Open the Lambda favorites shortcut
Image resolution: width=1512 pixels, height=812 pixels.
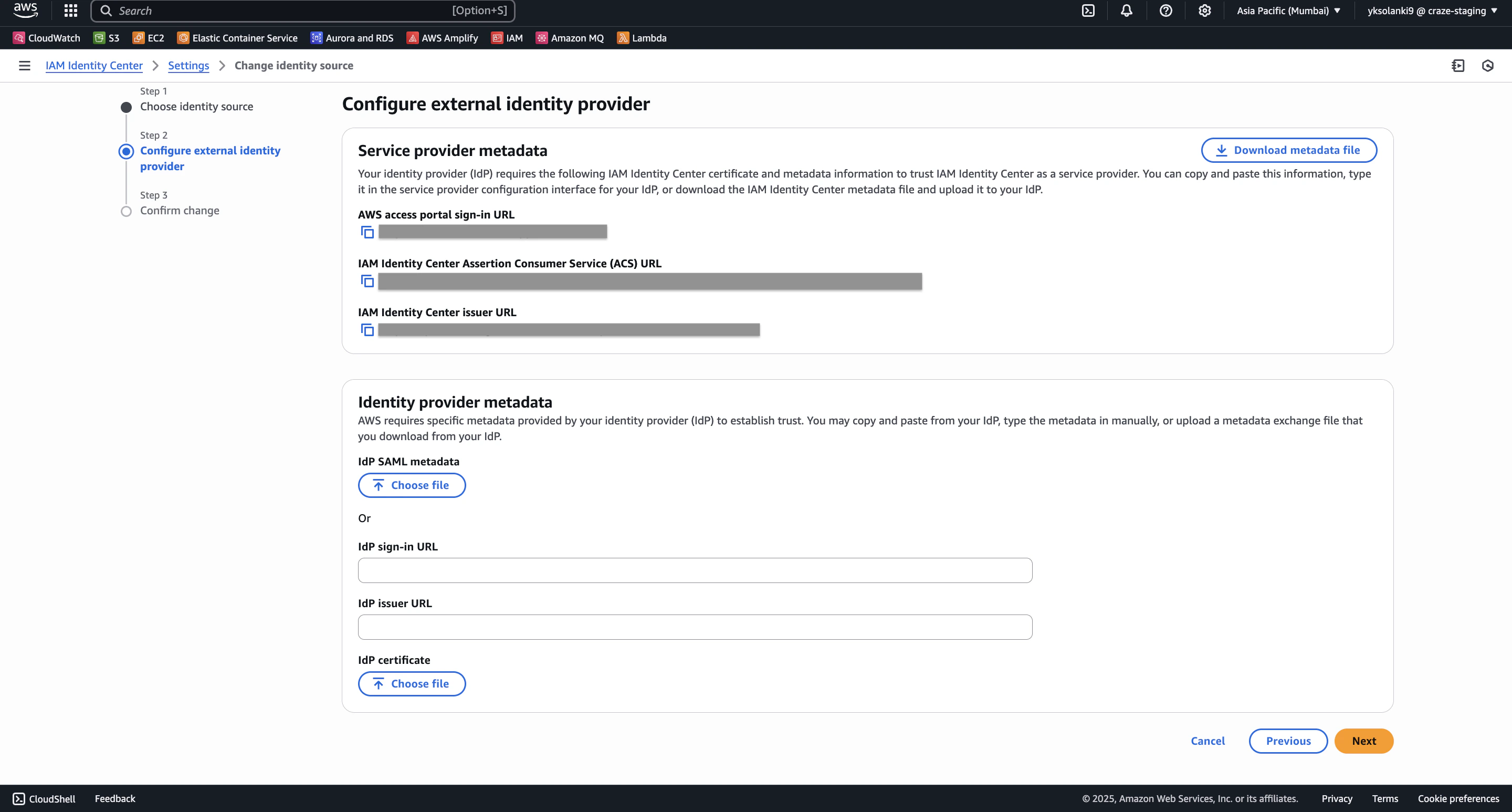click(642, 38)
